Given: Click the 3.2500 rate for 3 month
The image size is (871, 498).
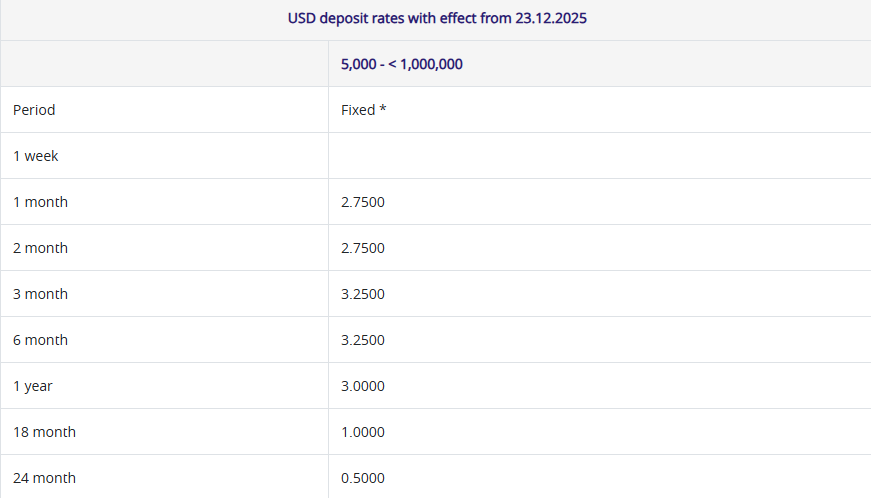Looking at the screenshot, I should point(363,294).
